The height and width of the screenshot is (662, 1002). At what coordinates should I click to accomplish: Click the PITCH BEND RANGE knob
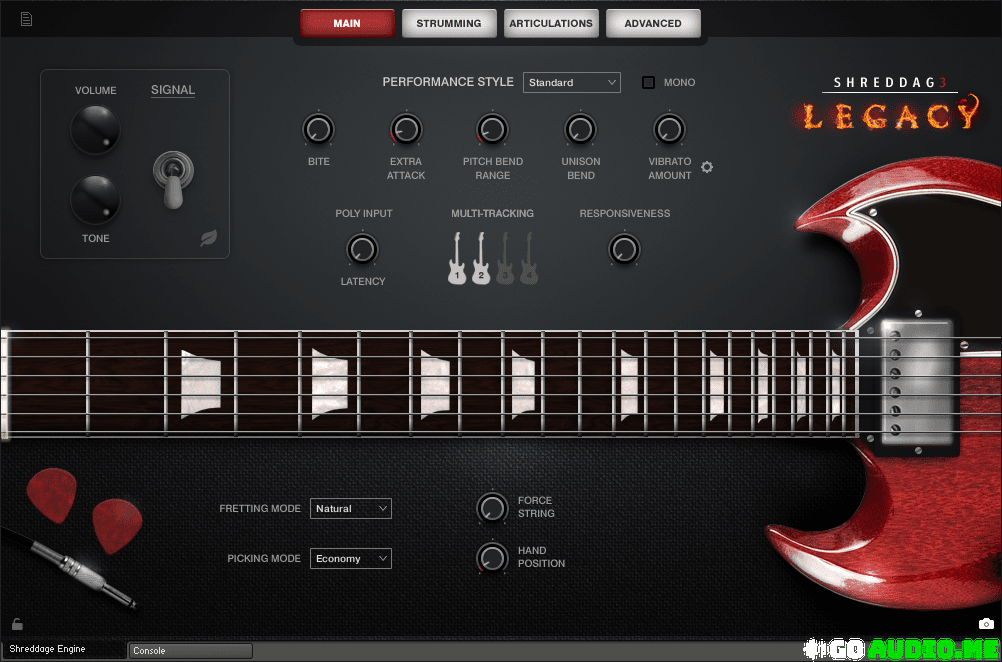[493, 130]
